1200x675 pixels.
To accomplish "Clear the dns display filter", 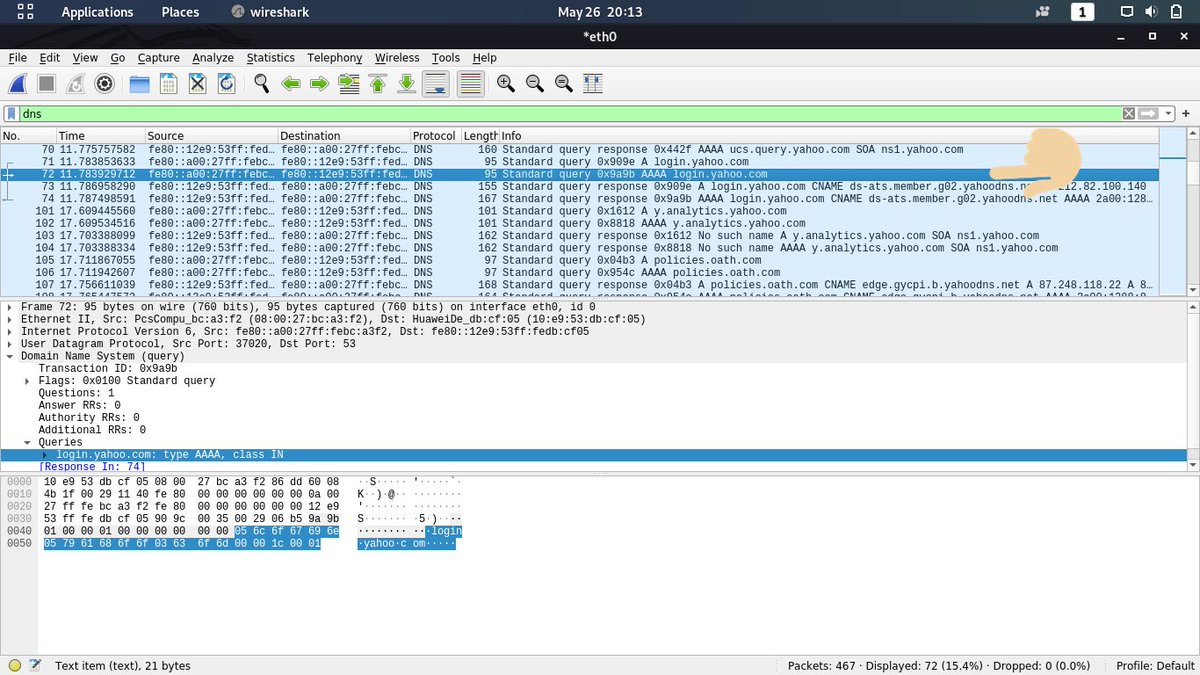I will coord(1129,114).
